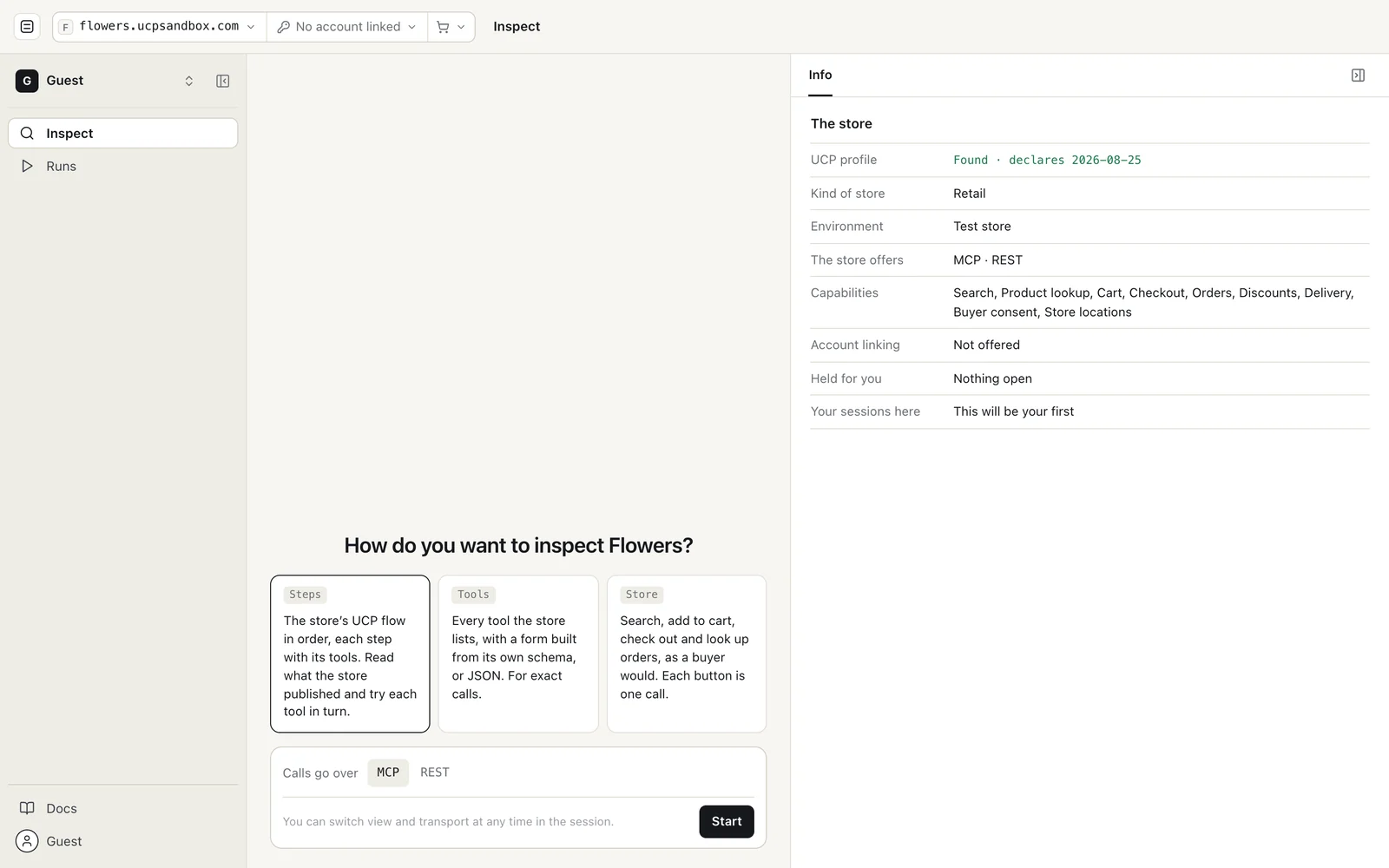Collapse the right Info panel
Viewport: 1389px width, 868px height.
click(1358, 76)
